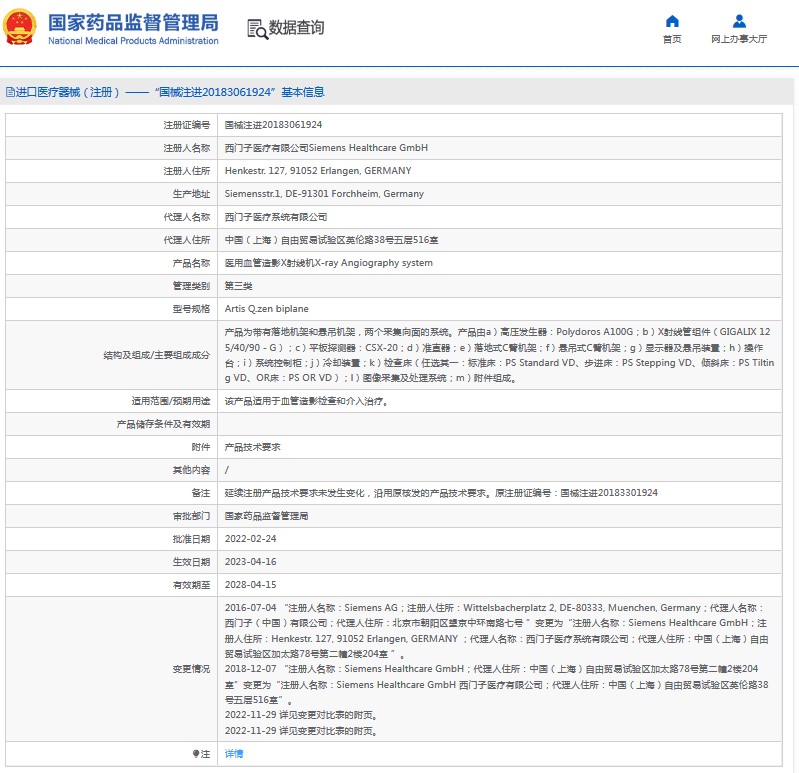Click 网上办事大厅 label text
Viewport: 799px width, 773px height.
[739, 39]
